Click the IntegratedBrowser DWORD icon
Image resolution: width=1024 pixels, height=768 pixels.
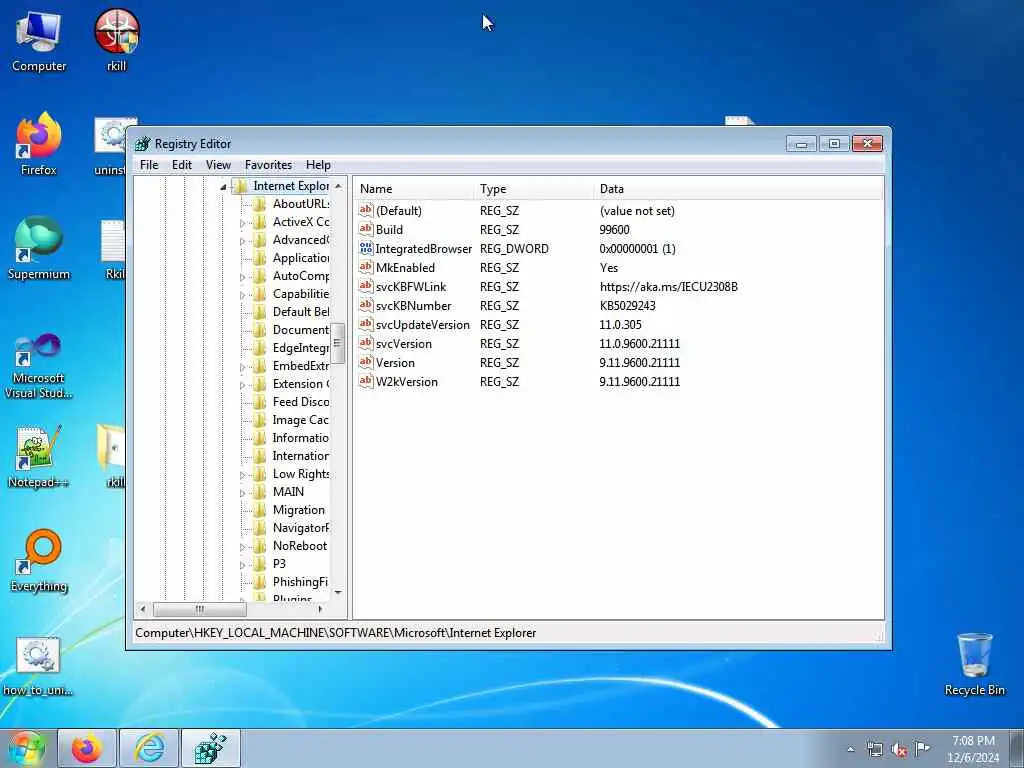pos(366,248)
